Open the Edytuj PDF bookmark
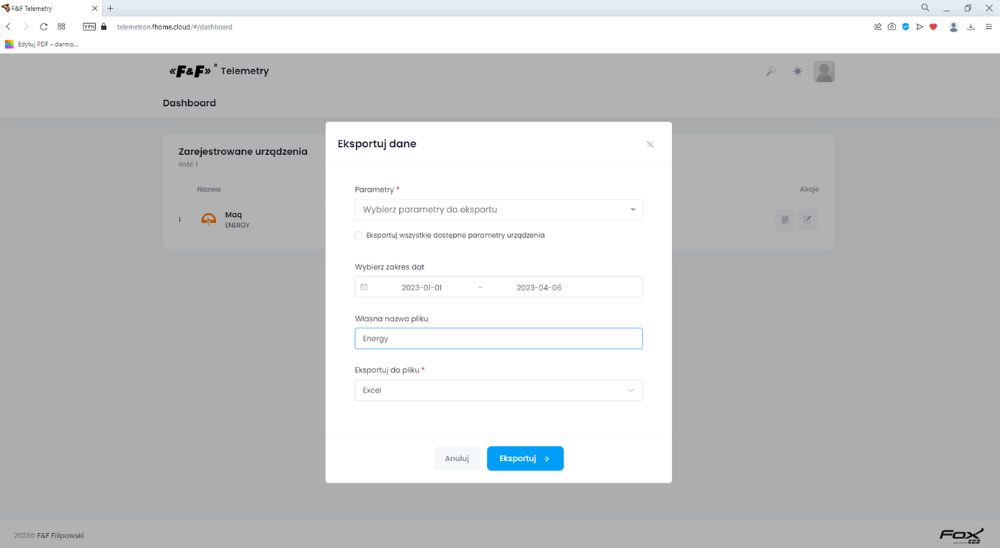 [41, 44]
